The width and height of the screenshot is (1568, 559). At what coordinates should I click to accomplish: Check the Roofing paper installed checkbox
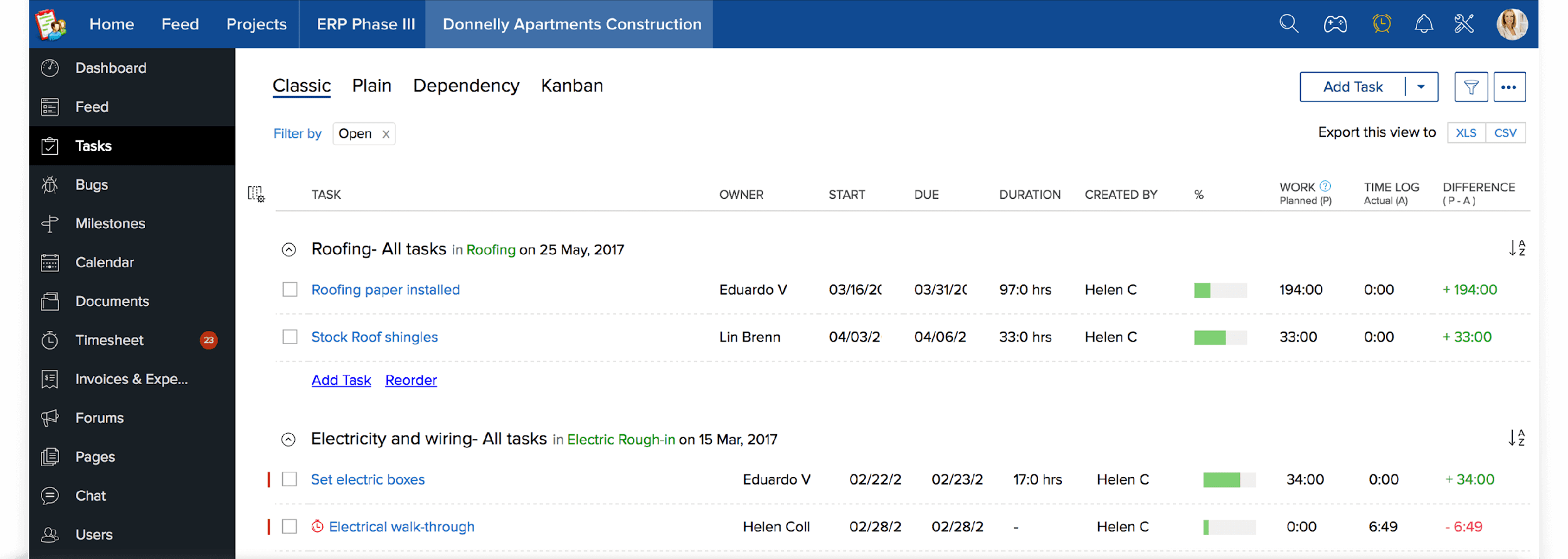(x=290, y=290)
